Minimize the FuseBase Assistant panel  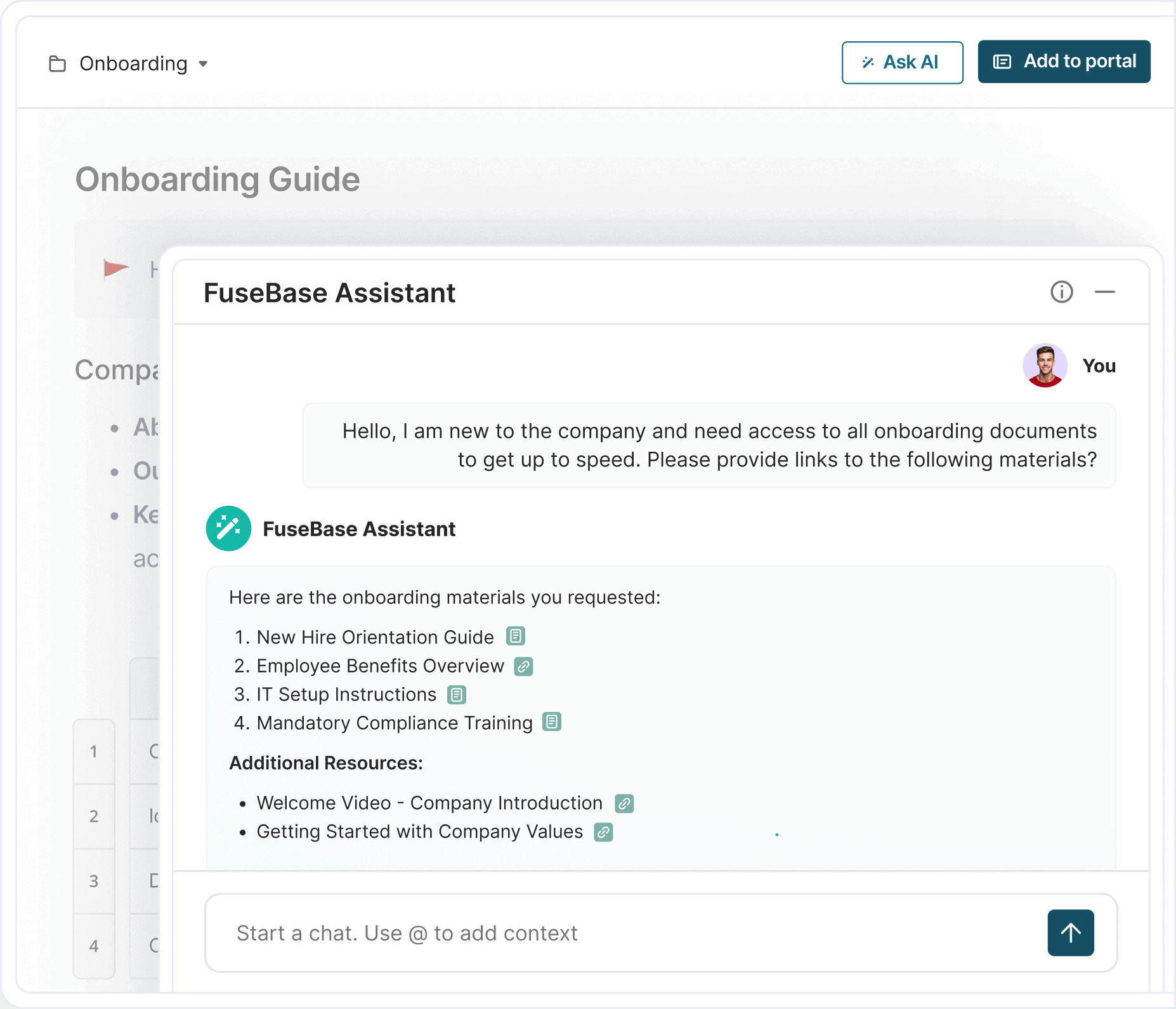click(1104, 292)
